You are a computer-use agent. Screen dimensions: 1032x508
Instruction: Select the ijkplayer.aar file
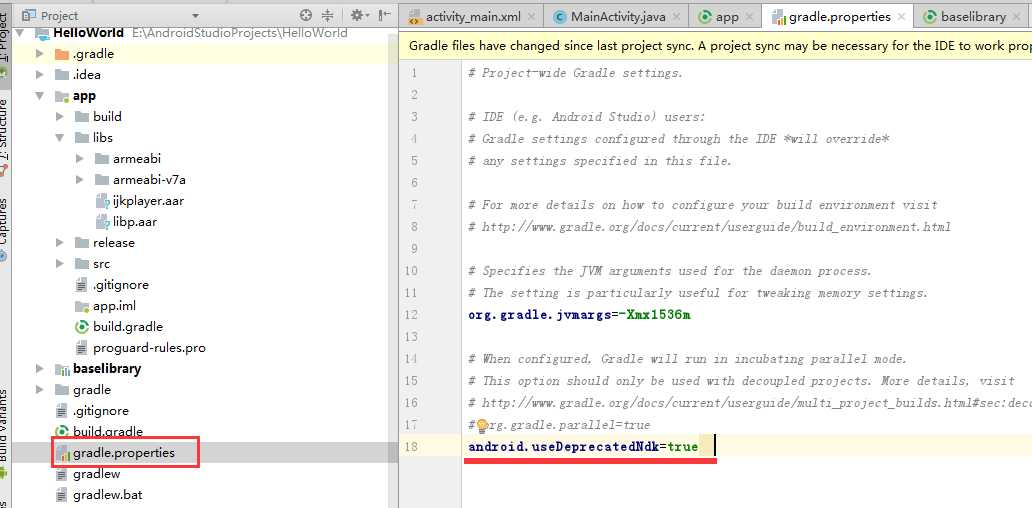tap(148, 201)
